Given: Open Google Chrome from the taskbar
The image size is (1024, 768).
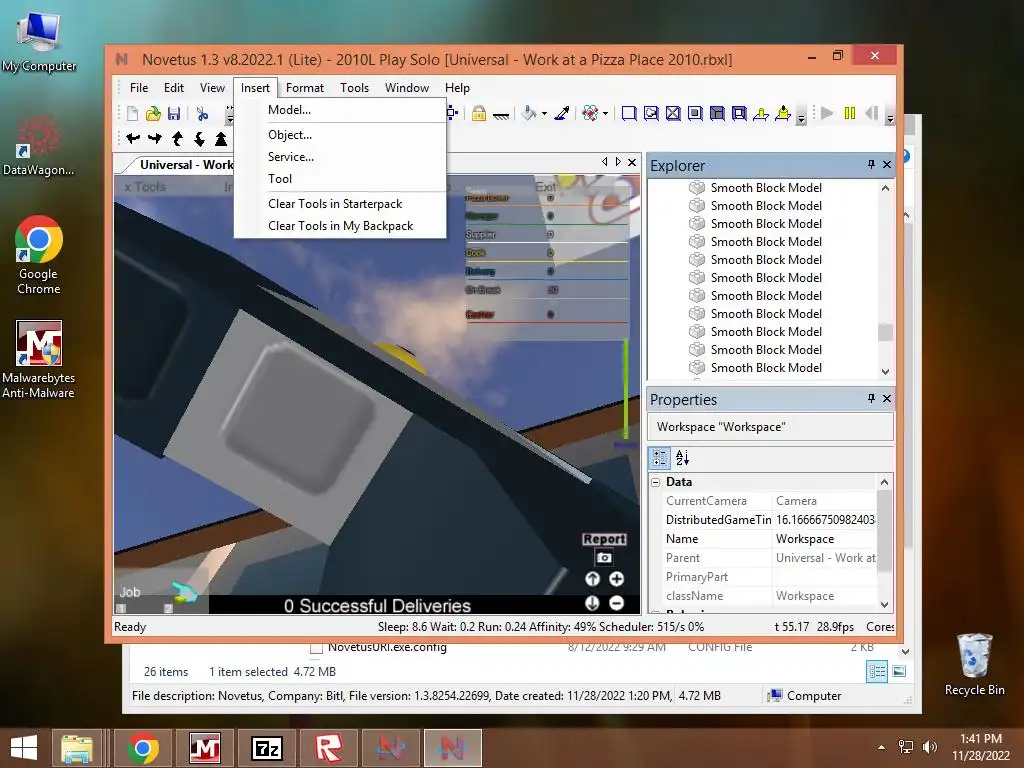Looking at the screenshot, I should (143, 748).
